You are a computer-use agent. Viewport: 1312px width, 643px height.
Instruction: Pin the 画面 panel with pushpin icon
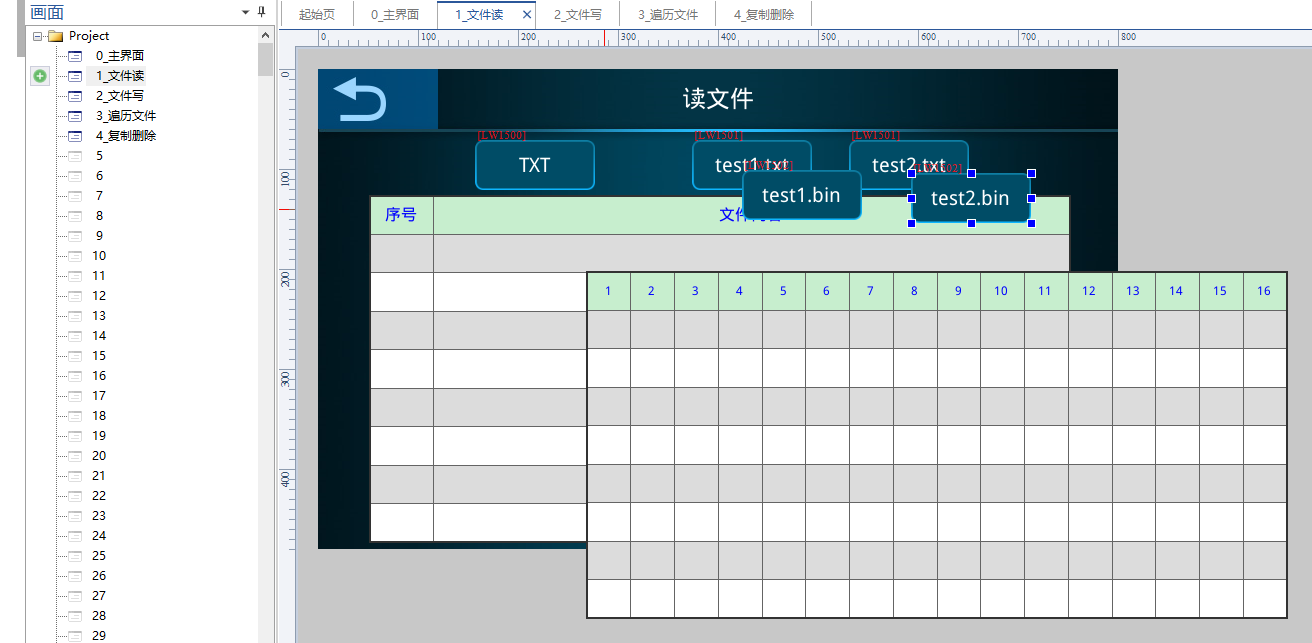pyautogui.click(x=262, y=12)
